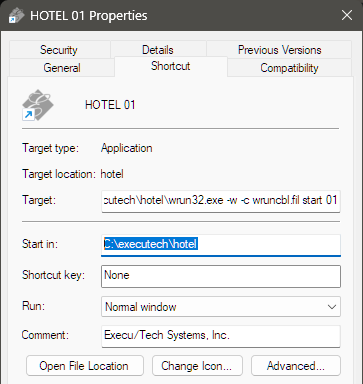Select the General tab
This screenshot has width=363, height=384.
tap(62, 68)
